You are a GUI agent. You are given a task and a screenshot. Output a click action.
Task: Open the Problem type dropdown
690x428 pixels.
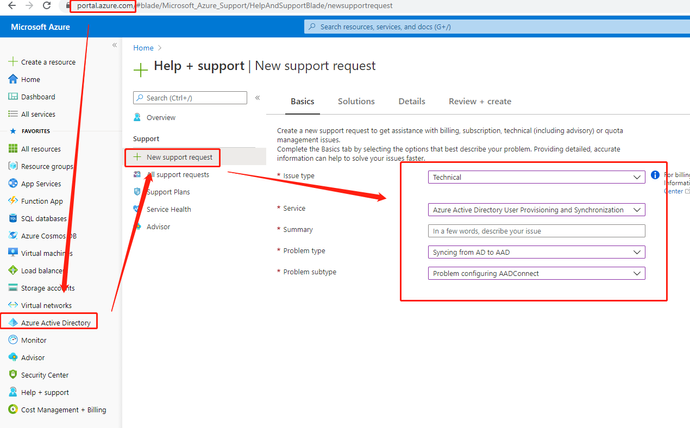[x=536, y=252]
